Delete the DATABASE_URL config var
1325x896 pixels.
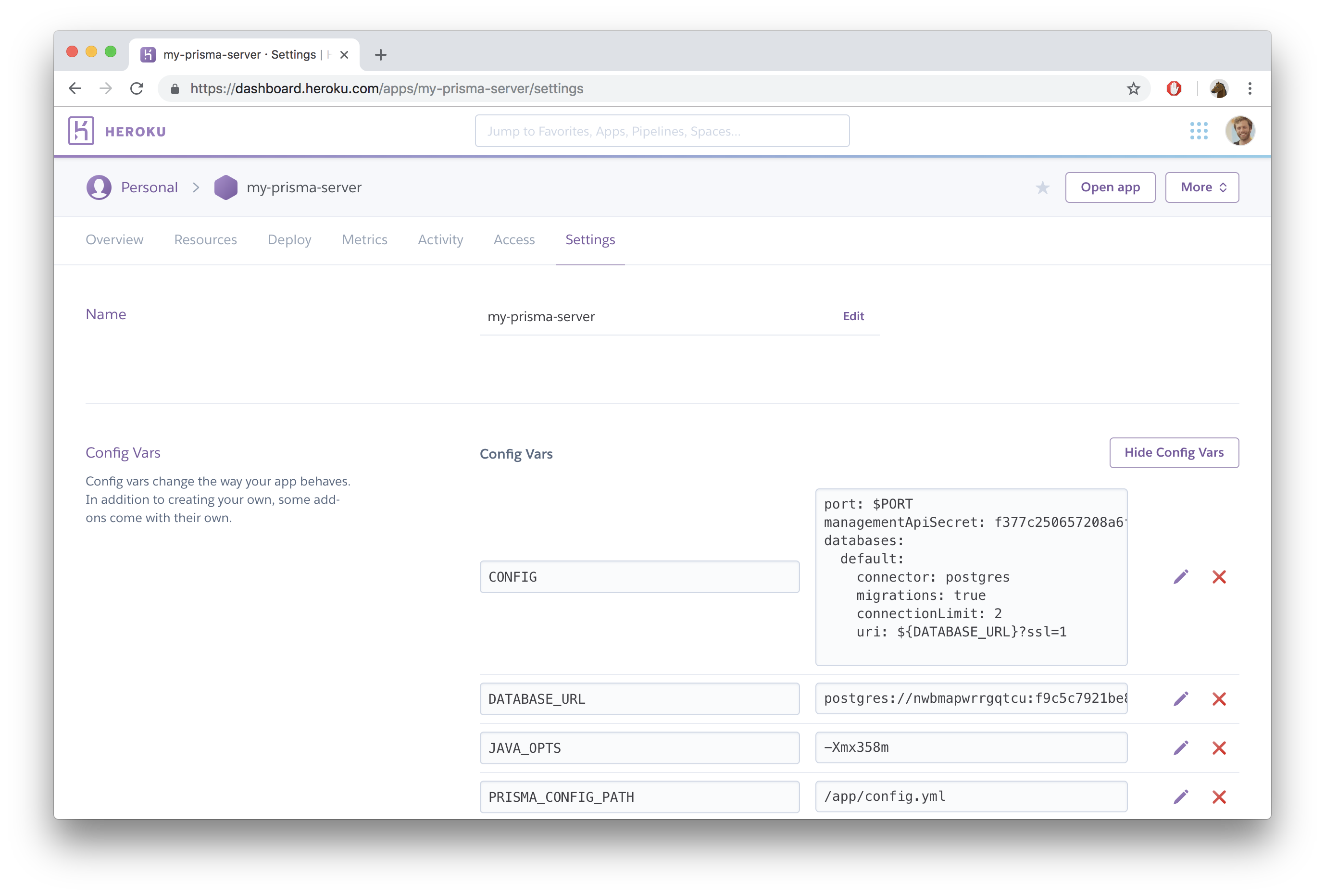[1219, 699]
